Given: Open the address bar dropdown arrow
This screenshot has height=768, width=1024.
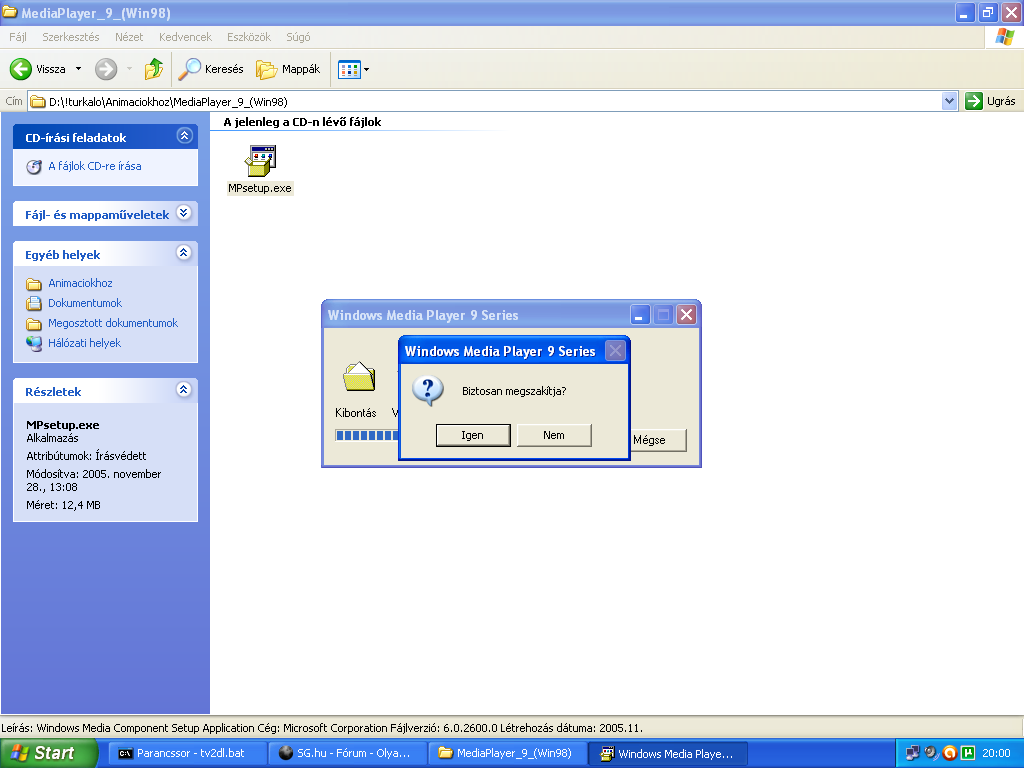Looking at the screenshot, I should (950, 101).
